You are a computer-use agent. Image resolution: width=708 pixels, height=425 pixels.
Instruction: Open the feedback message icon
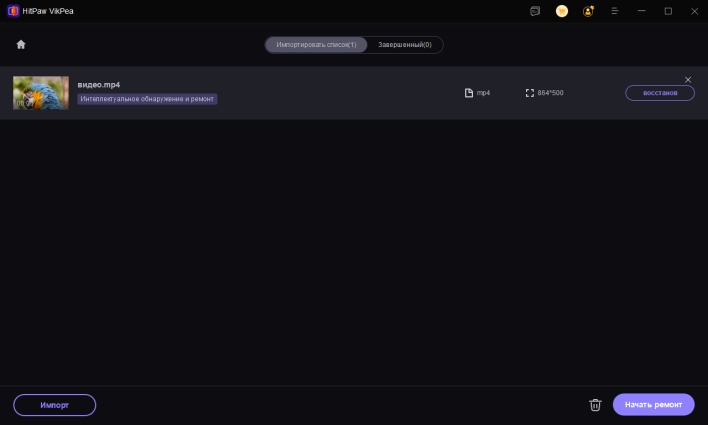[535, 11]
